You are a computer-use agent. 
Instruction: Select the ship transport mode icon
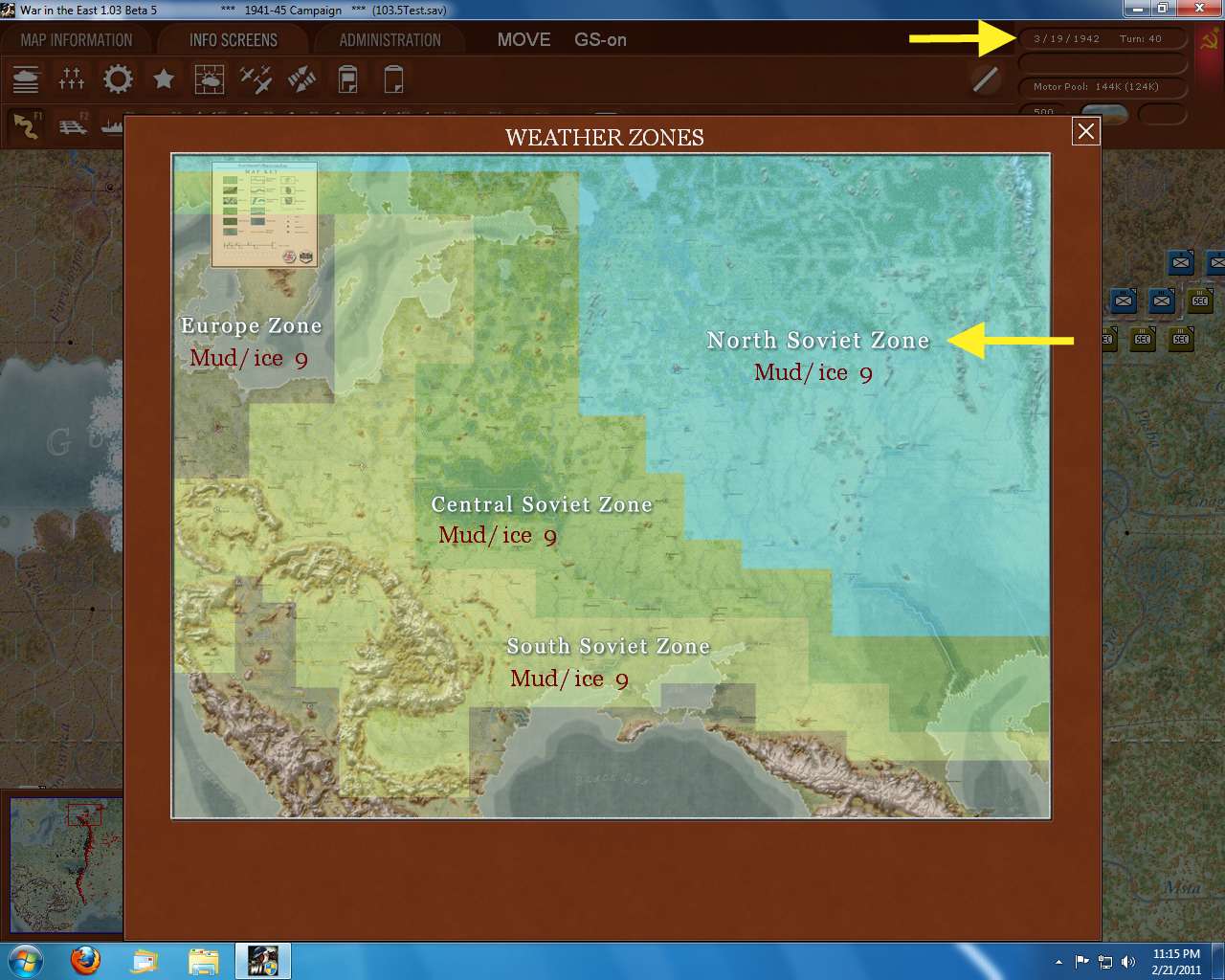(112, 125)
